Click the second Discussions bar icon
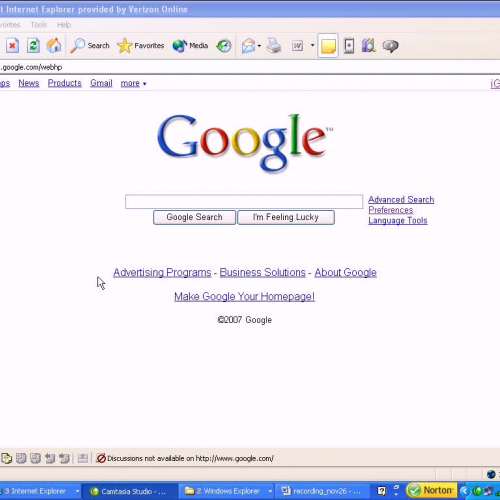Screen dimensions: 500x500 tap(21, 459)
